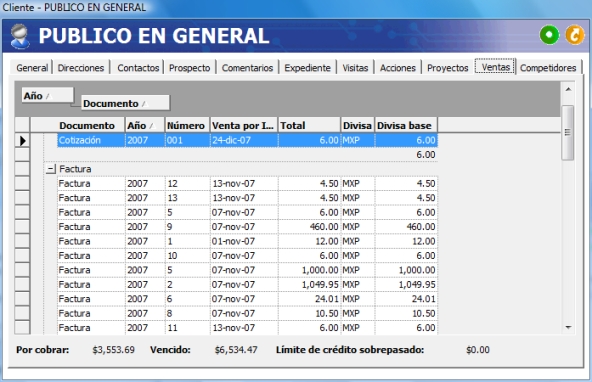
Task: Open the Contactos tab
Action: 138,68
